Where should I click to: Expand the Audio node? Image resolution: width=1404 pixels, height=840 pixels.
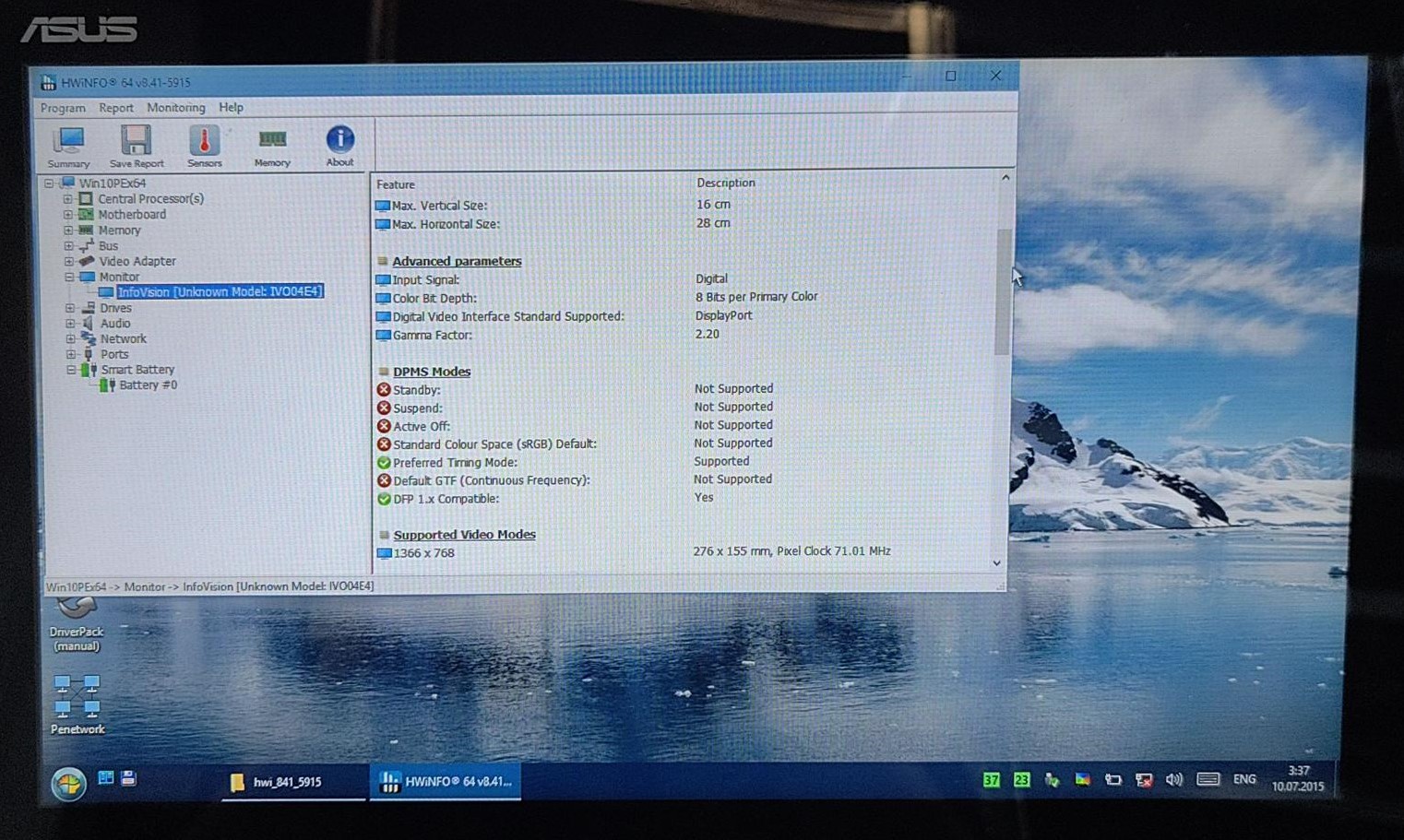[70, 324]
